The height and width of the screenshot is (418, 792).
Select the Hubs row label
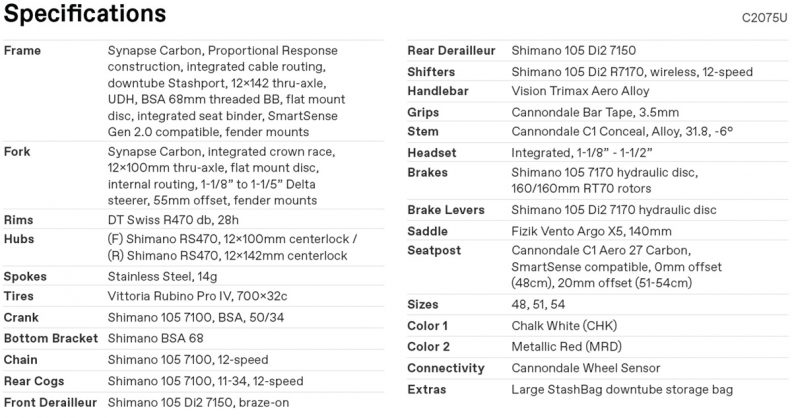pyautogui.click(x=21, y=239)
